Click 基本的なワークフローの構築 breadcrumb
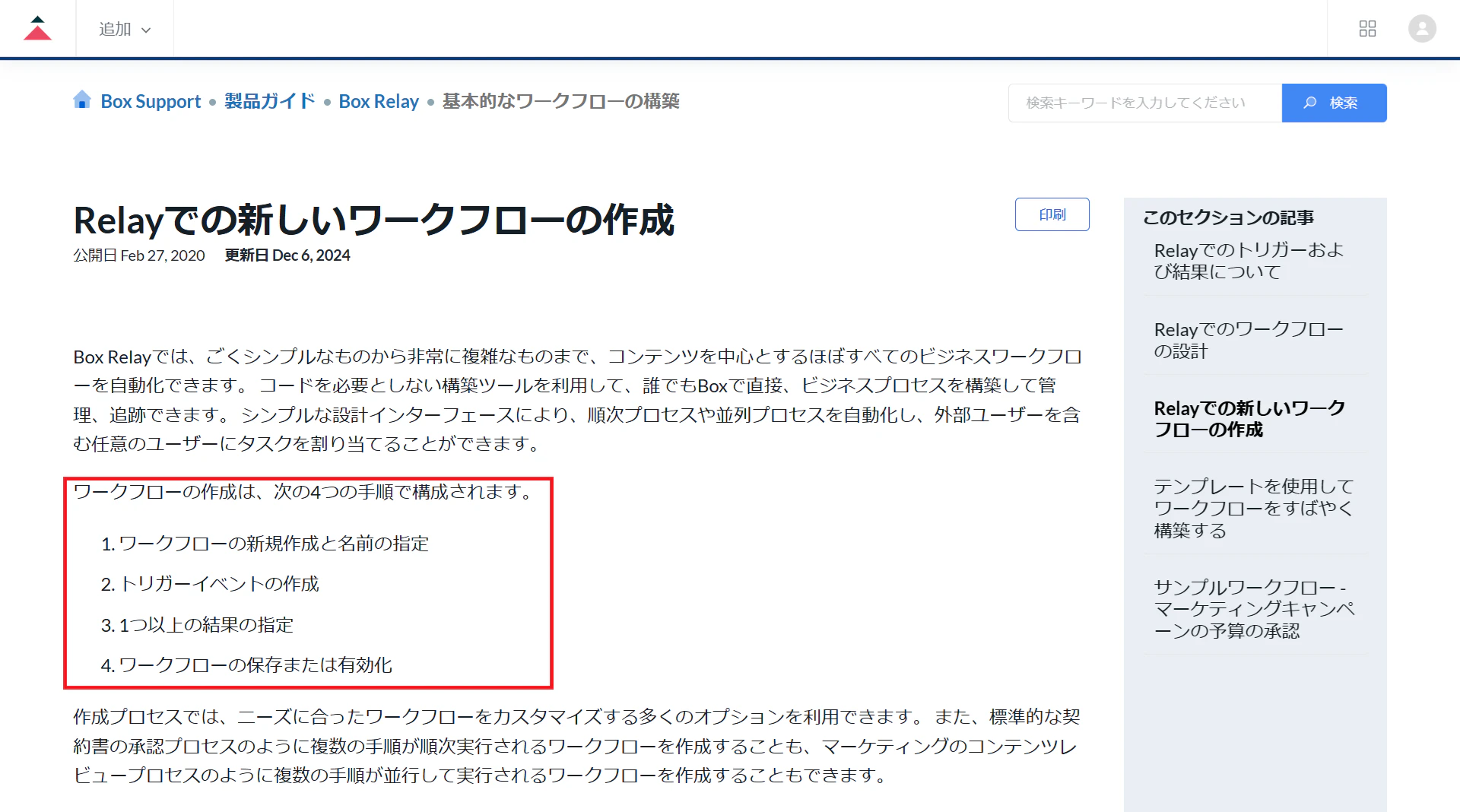 [561, 101]
